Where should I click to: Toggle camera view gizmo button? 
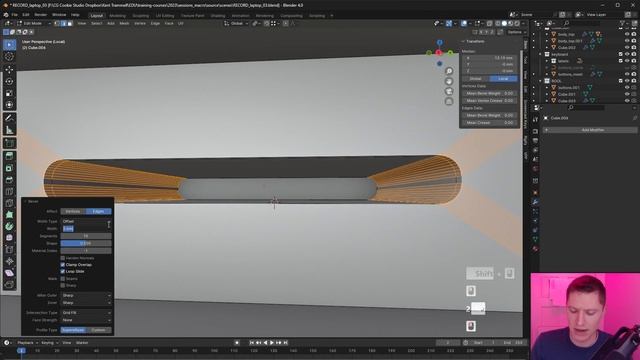pyautogui.click(x=449, y=91)
